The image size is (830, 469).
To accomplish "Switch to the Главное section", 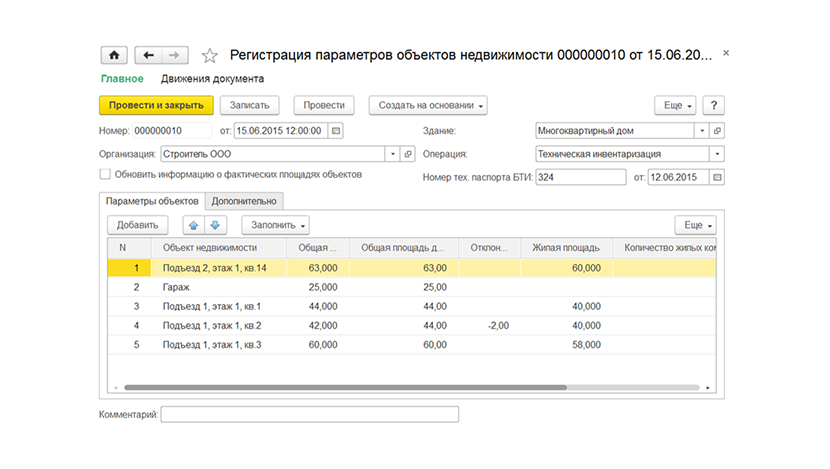I will point(122,79).
